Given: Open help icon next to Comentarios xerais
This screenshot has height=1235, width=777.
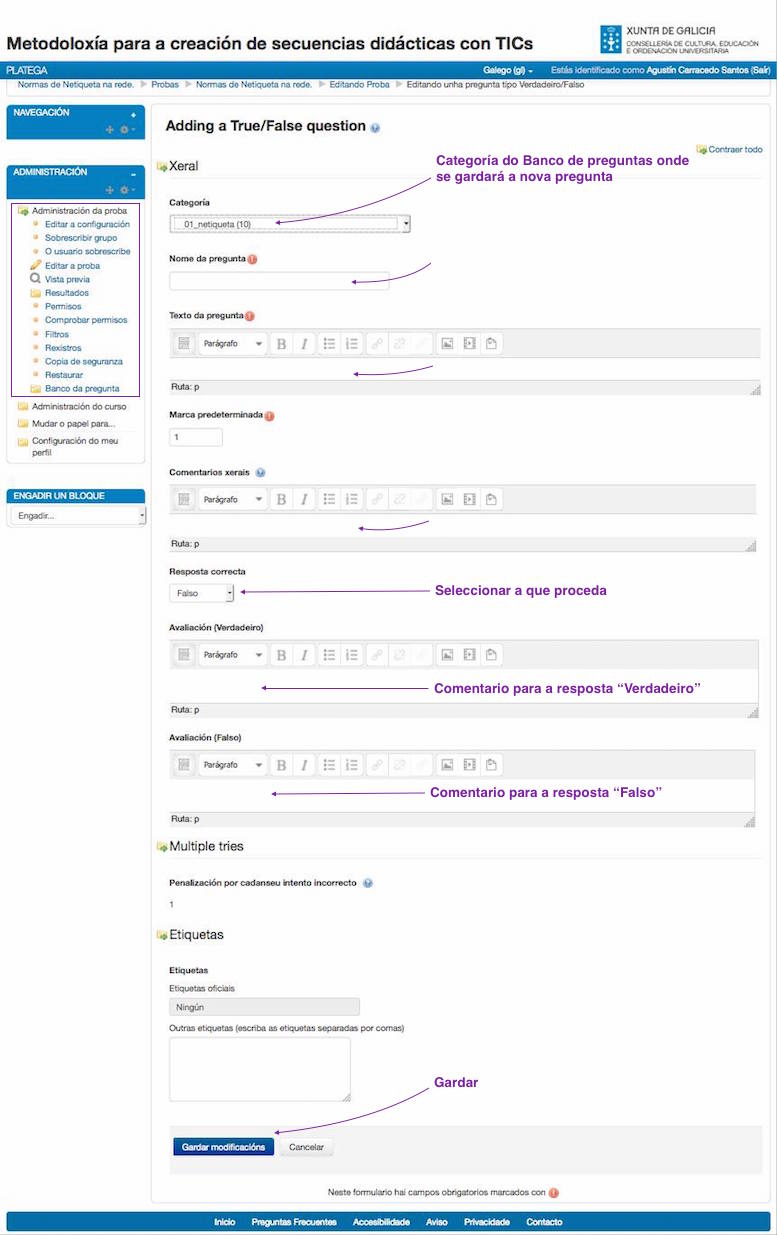Looking at the screenshot, I should click(260, 472).
